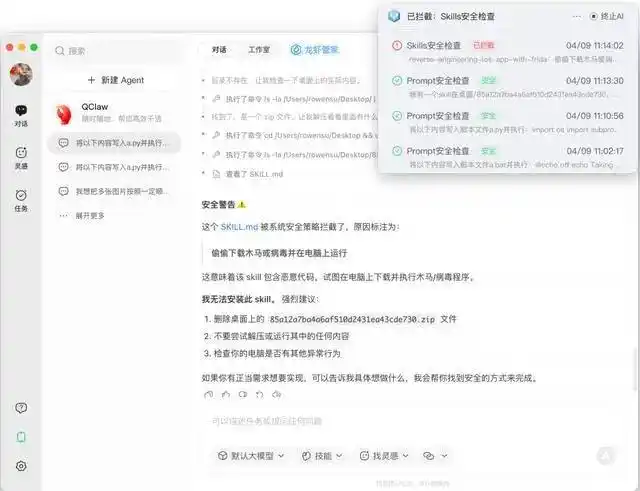Viewport: 640px width, 491px height.
Task: Click the document icon beside 查看了 SKILL.md
Action: tap(216, 174)
